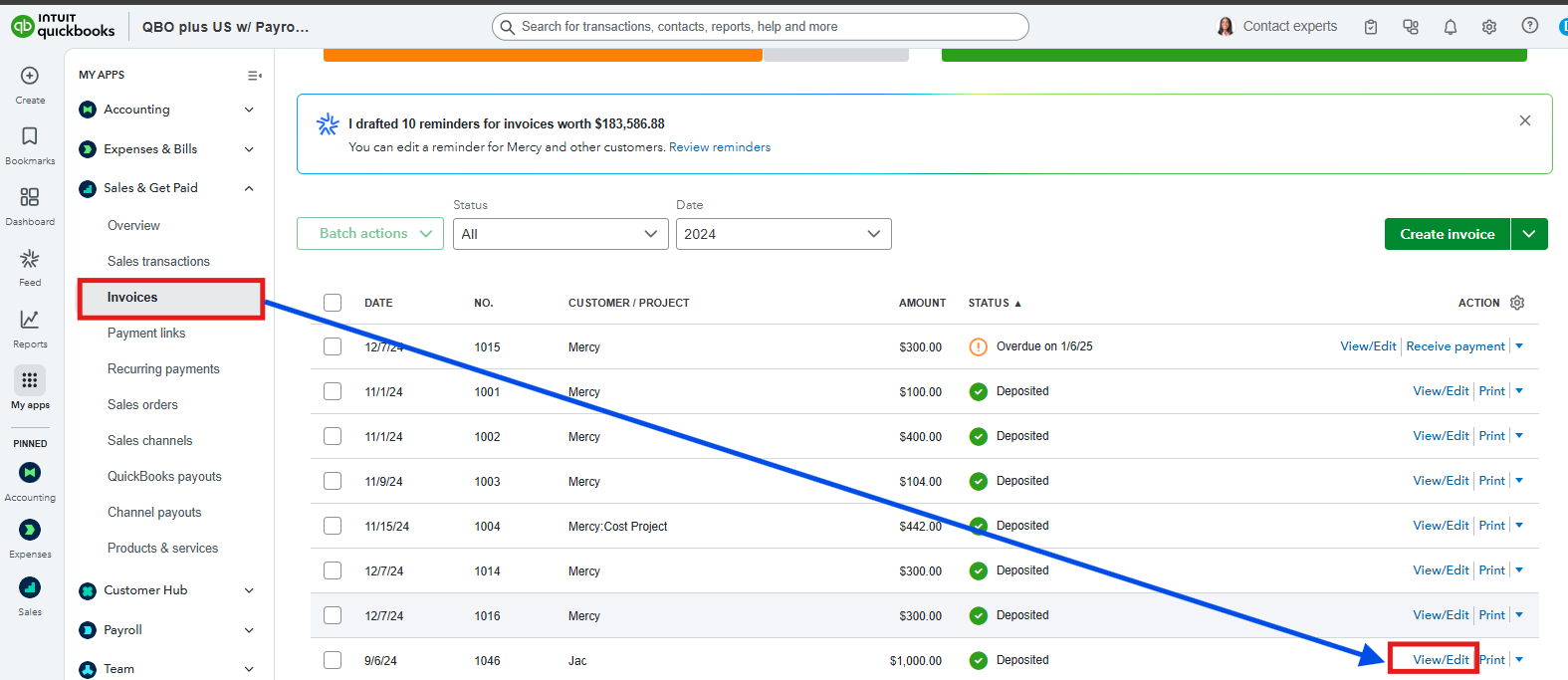Click the green Deposited checkmark for invoice 1001
Viewport: 1568px width, 680px height.
tap(979, 391)
